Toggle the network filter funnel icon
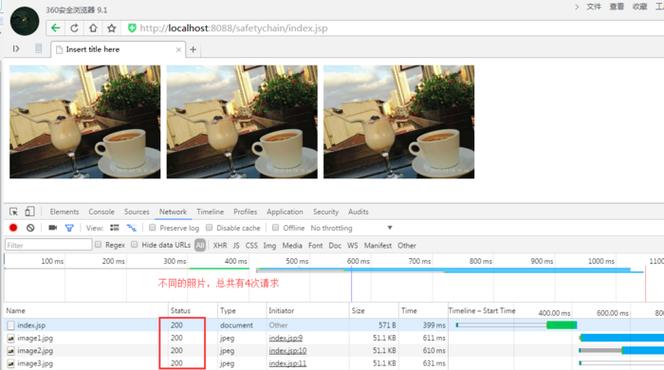 click(69, 228)
